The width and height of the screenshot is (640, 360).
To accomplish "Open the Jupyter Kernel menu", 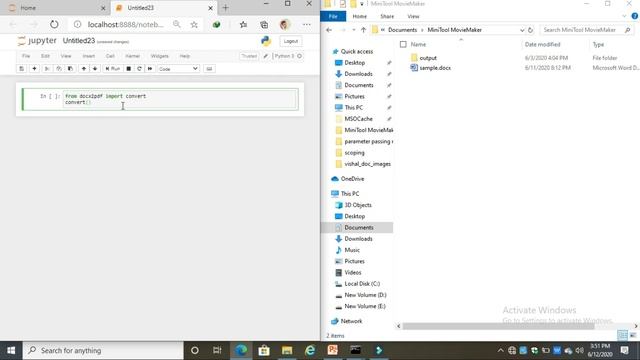I will click(x=133, y=56).
